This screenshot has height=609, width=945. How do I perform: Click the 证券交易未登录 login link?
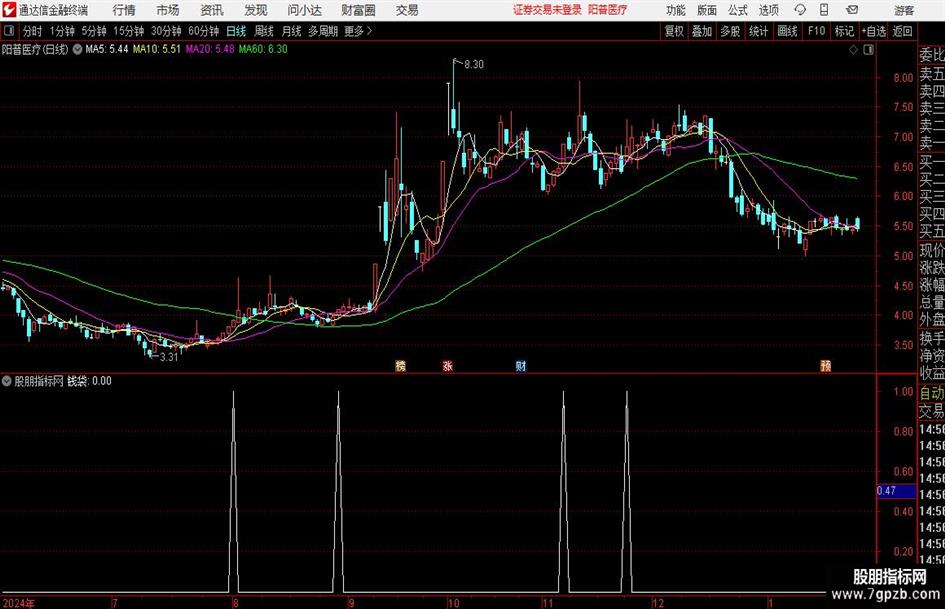tap(547, 10)
